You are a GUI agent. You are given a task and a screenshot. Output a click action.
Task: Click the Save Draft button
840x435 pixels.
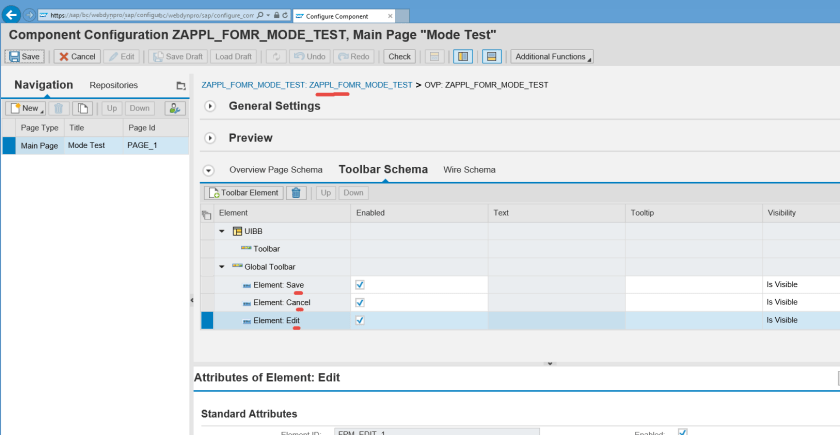(x=178, y=56)
